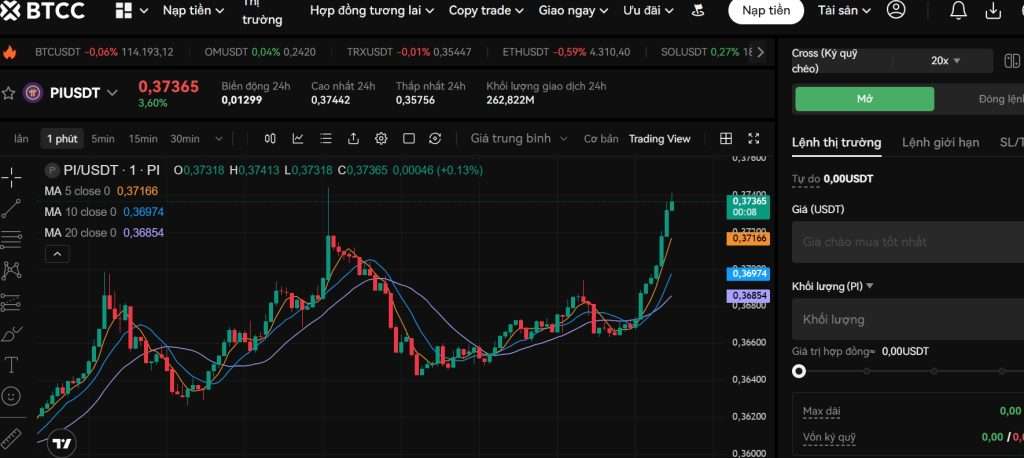The height and width of the screenshot is (458, 1024).
Task: Click the list-style toolbar icon
Action: click(x=326, y=139)
